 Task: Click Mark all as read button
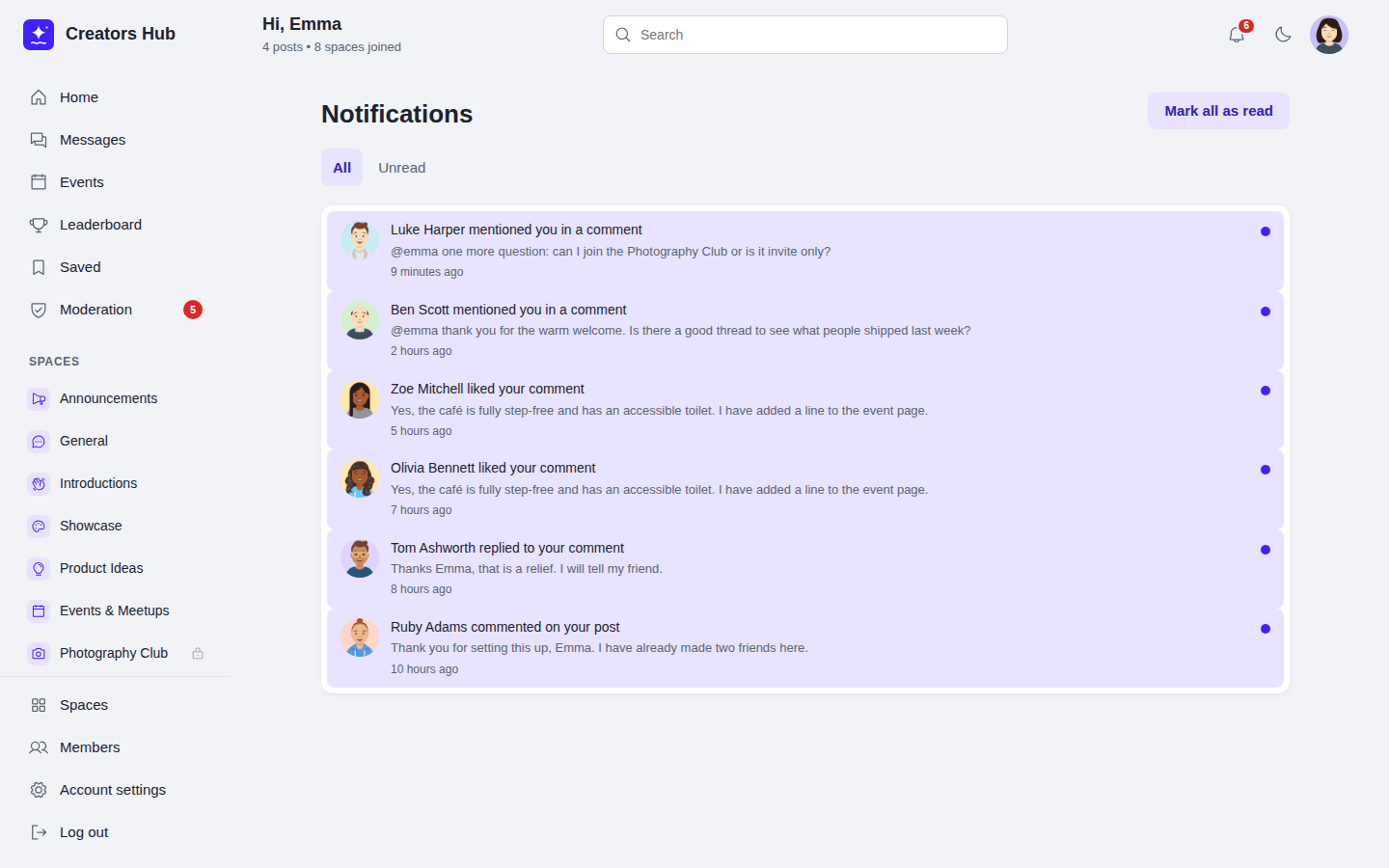[1218, 111]
